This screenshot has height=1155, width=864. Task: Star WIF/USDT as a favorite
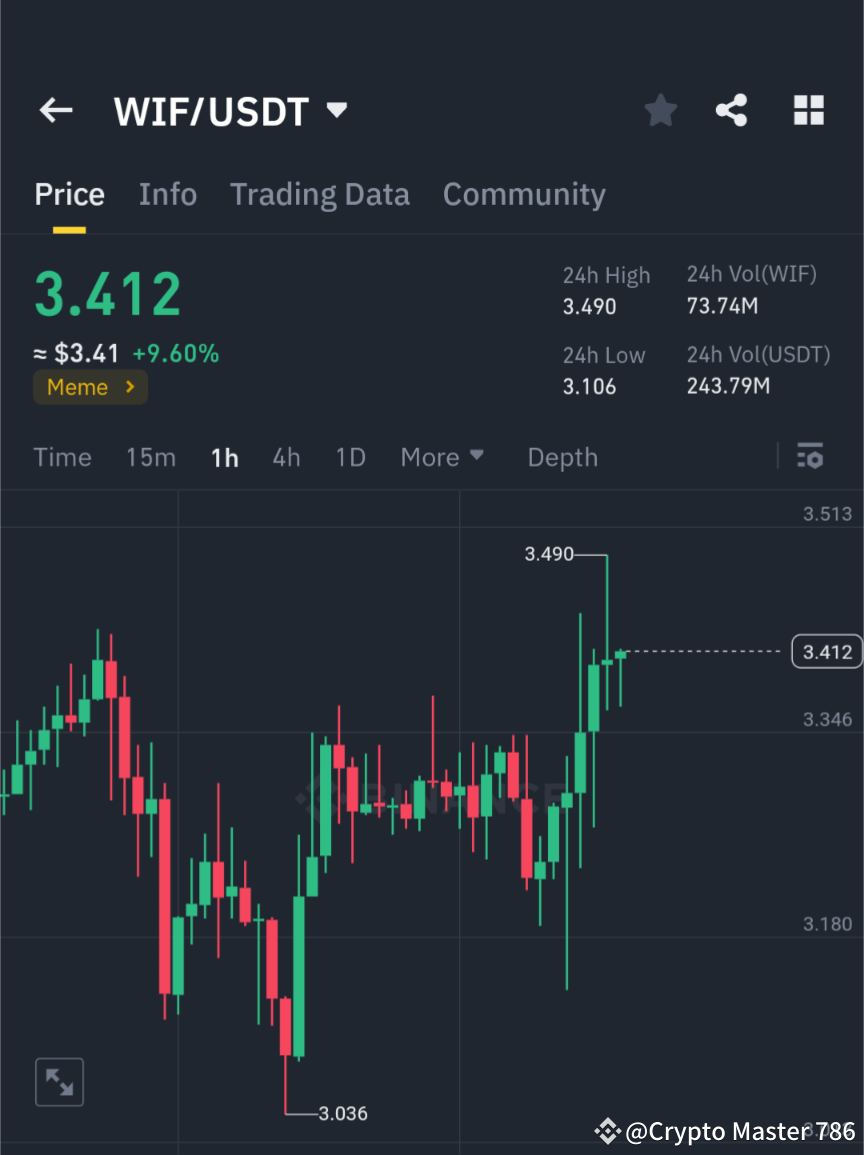[x=660, y=110]
